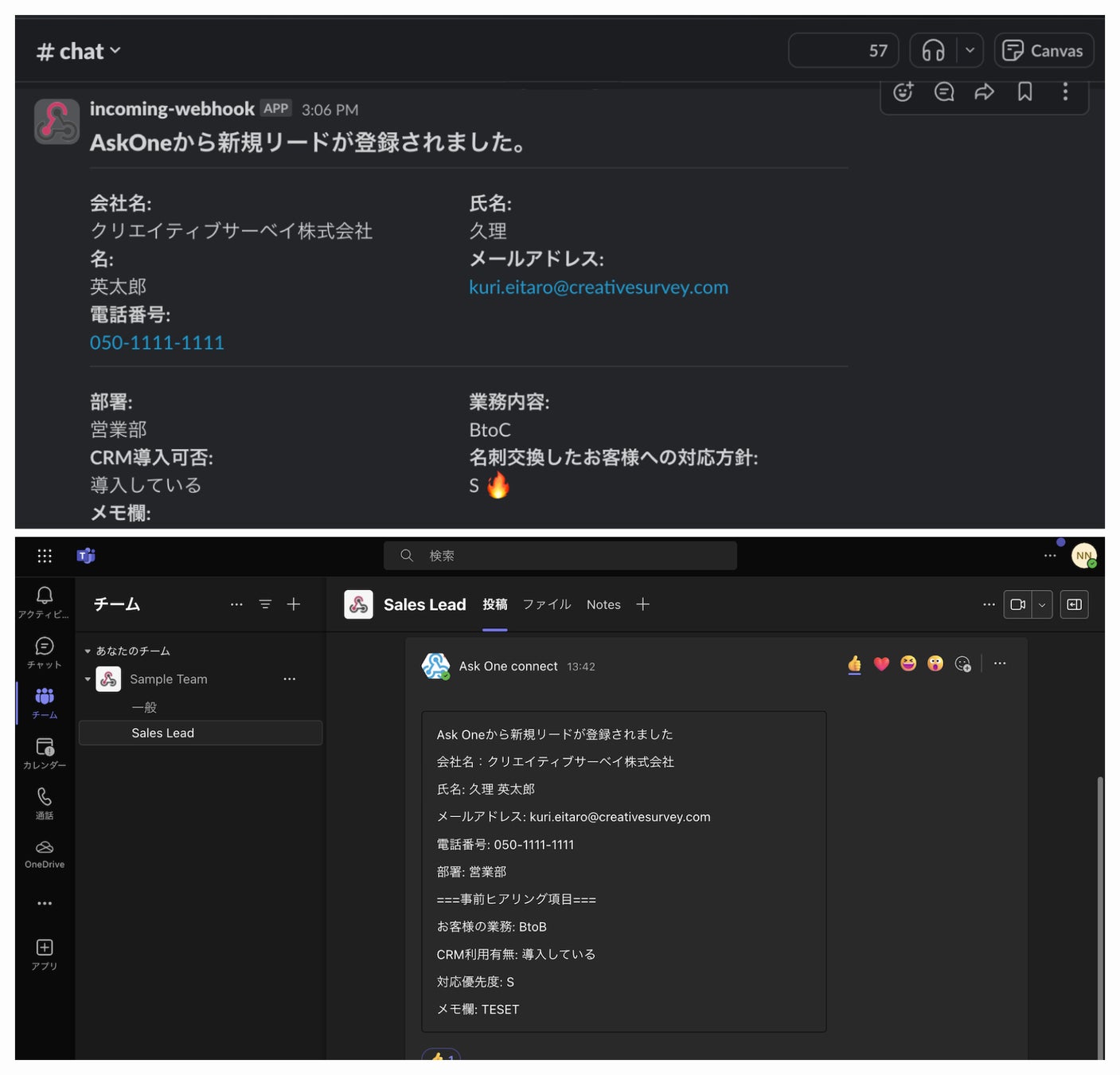Go to チャット in the Teams sidebar
Image resolution: width=1120 pixels, height=1075 pixels.
[45, 653]
